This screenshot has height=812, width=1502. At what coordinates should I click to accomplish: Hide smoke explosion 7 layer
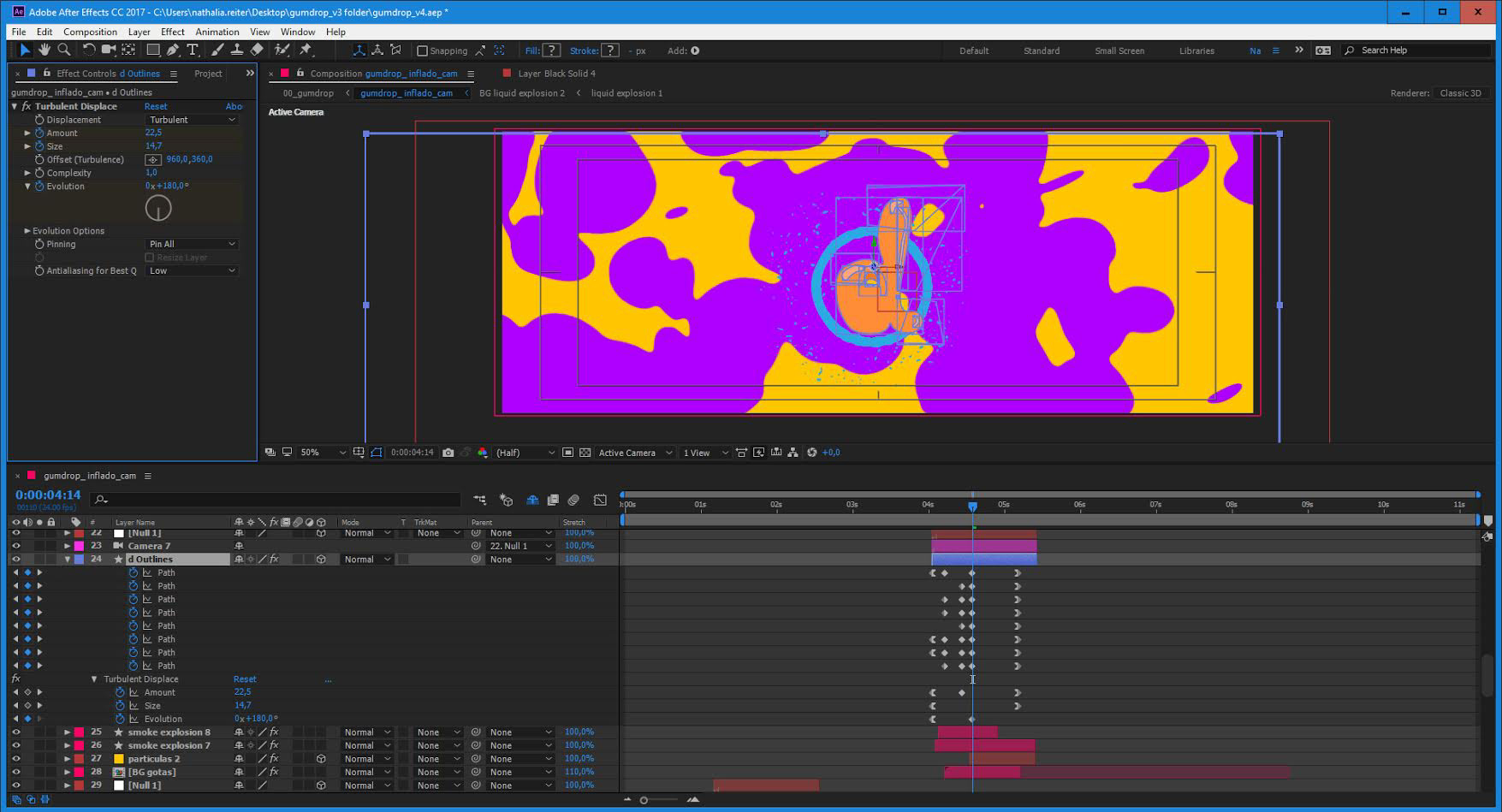[x=15, y=745]
